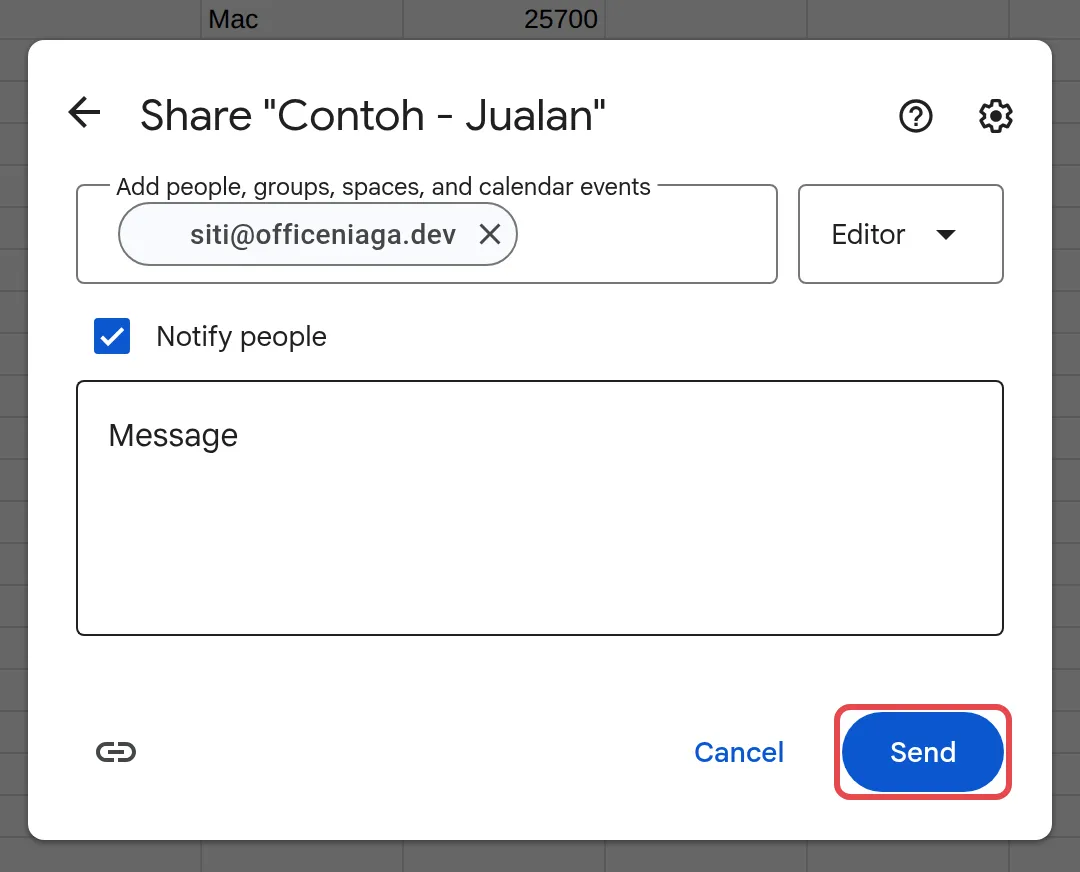The height and width of the screenshot is (872, 1080).
Task: Go back using the left arrow icon
Action: click(85, 113)
